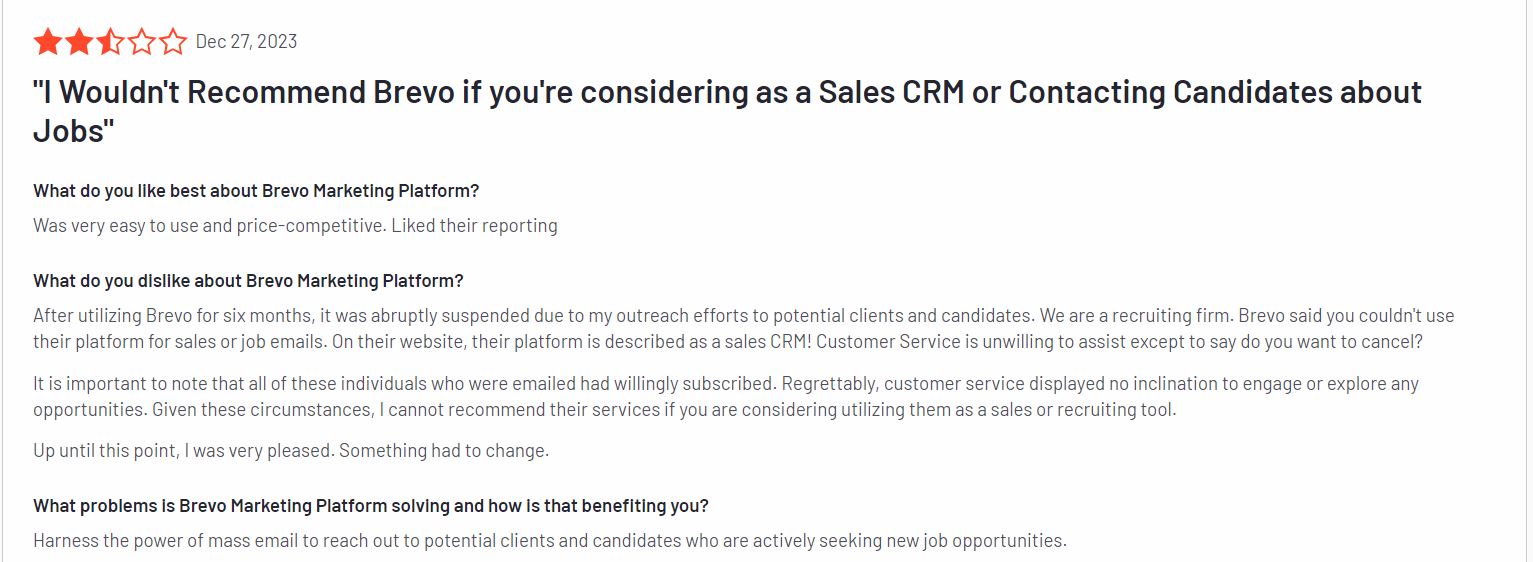Viewport: 1533px width, 562px height.
Task: Click the phrase "Liked their reporting"
Action: 474,225
